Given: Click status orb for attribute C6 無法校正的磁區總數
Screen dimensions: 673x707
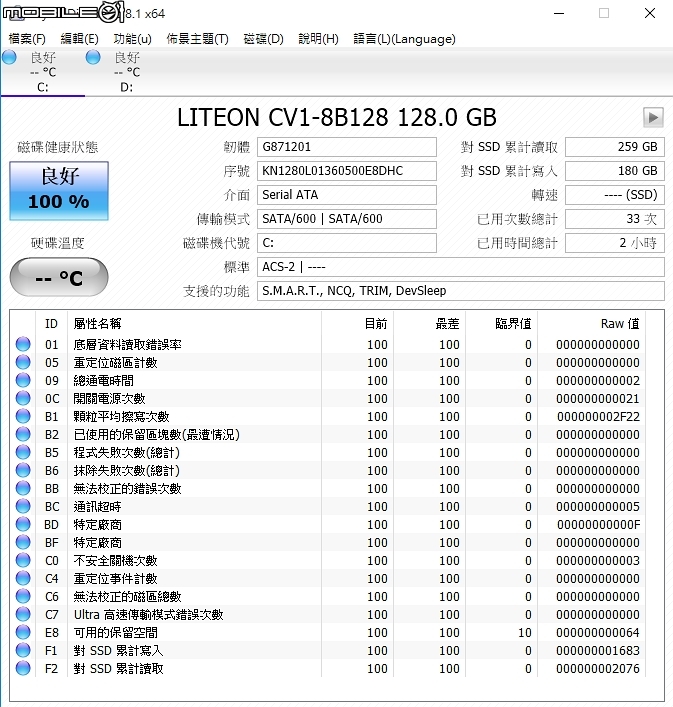Looking at the screenshot, I should [23, 597].
